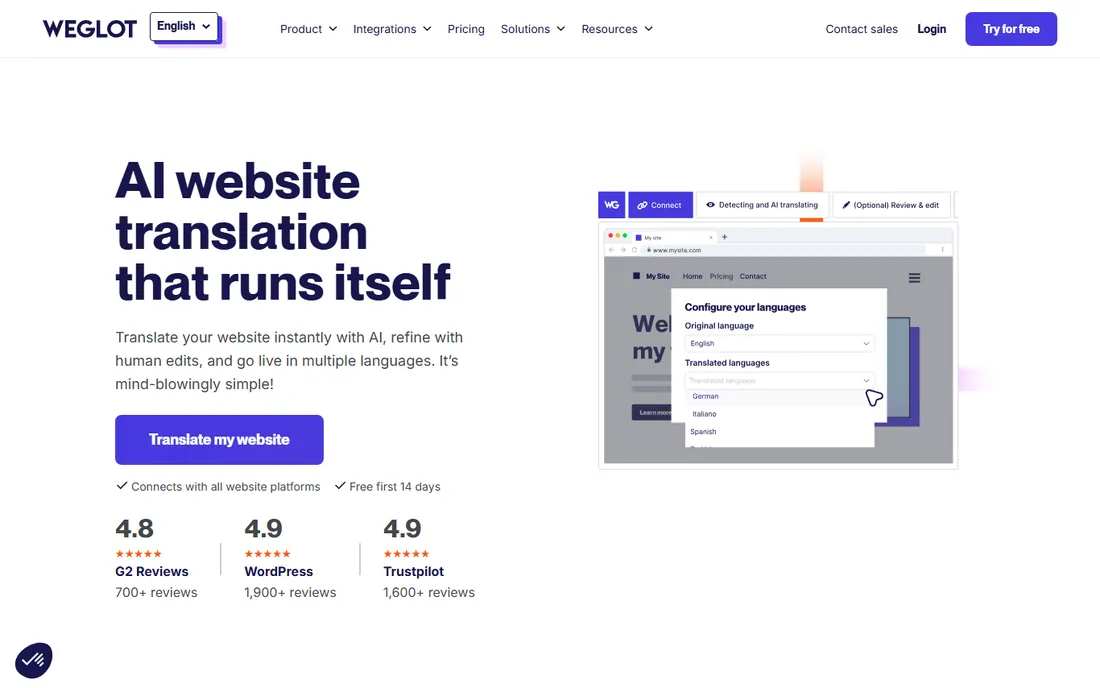Expand the Solutions menu
The image size is (1100, 688).
tap(532, 29)
